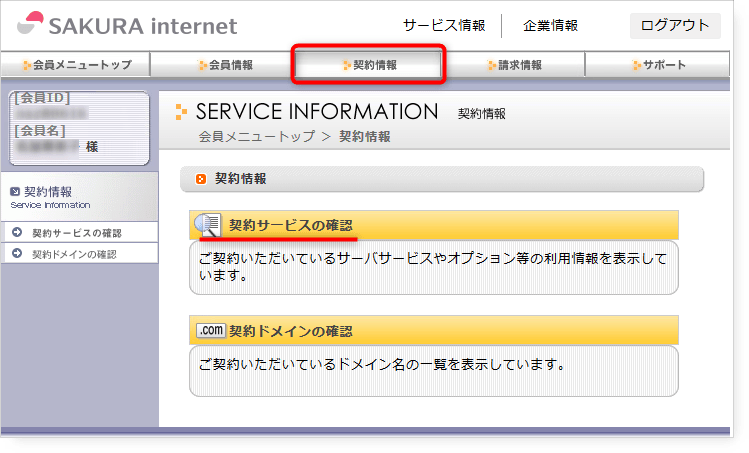Viewport: 749px width, 453px height.
Task: Switch to the 会員情報 tab
Action: pyautogui.click(x=225, y=65)
